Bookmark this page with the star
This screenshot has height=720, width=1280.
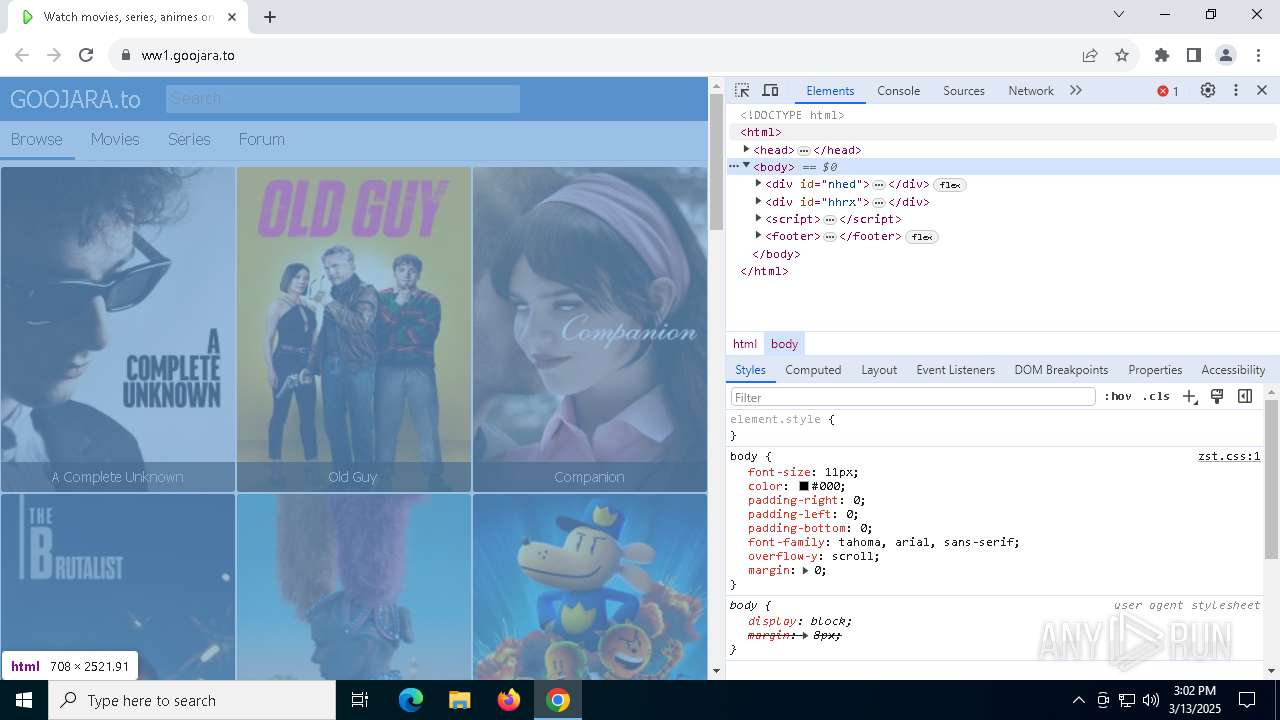1122,55
